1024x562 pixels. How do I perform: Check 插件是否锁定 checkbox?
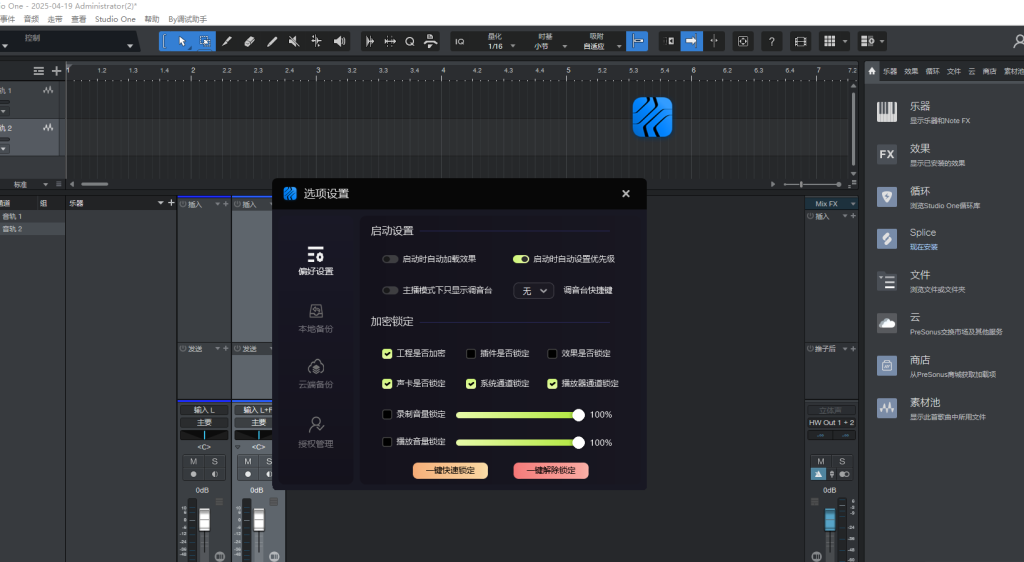[471, 354]
